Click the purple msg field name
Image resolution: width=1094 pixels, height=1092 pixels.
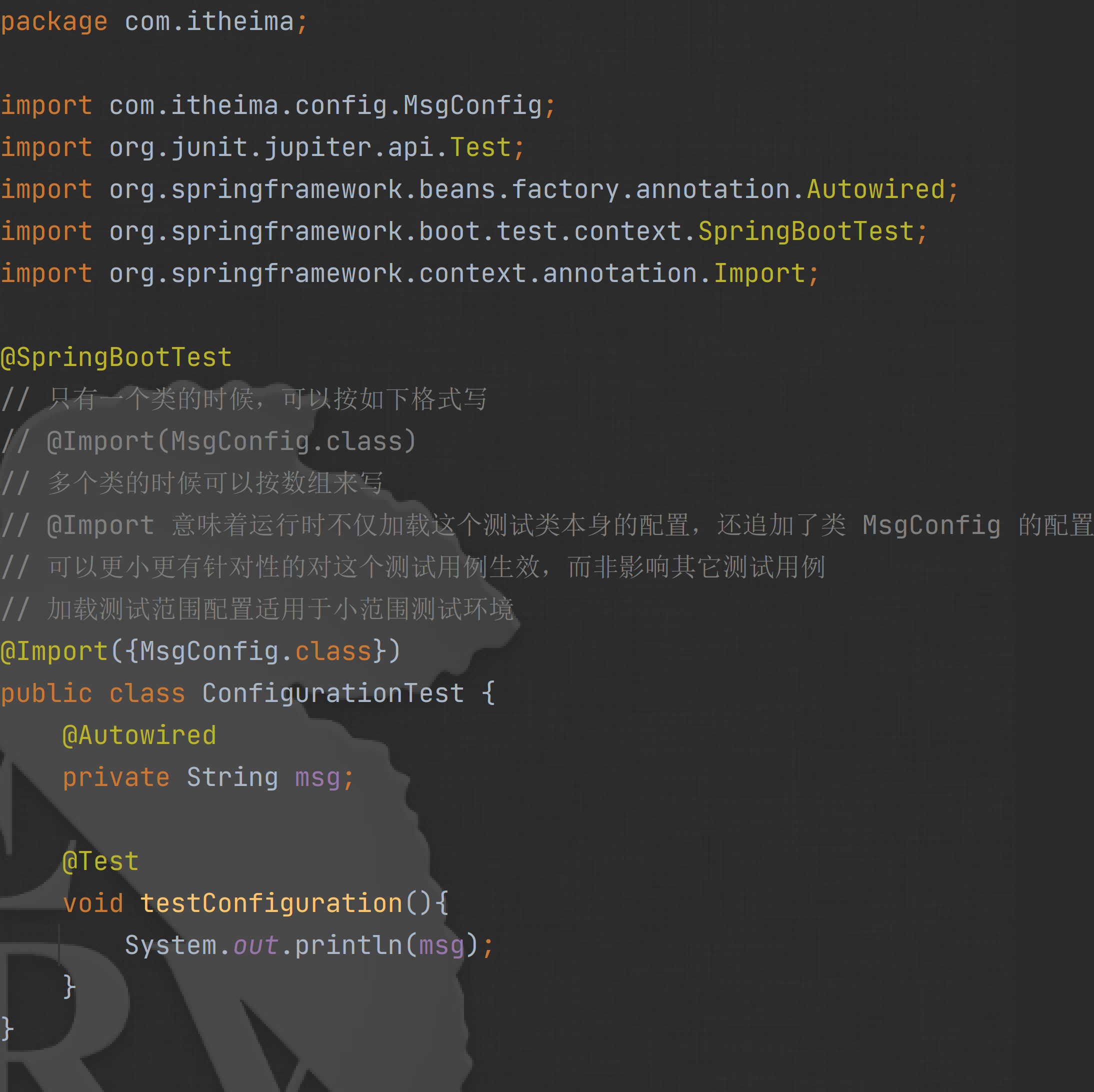[317, 778]
